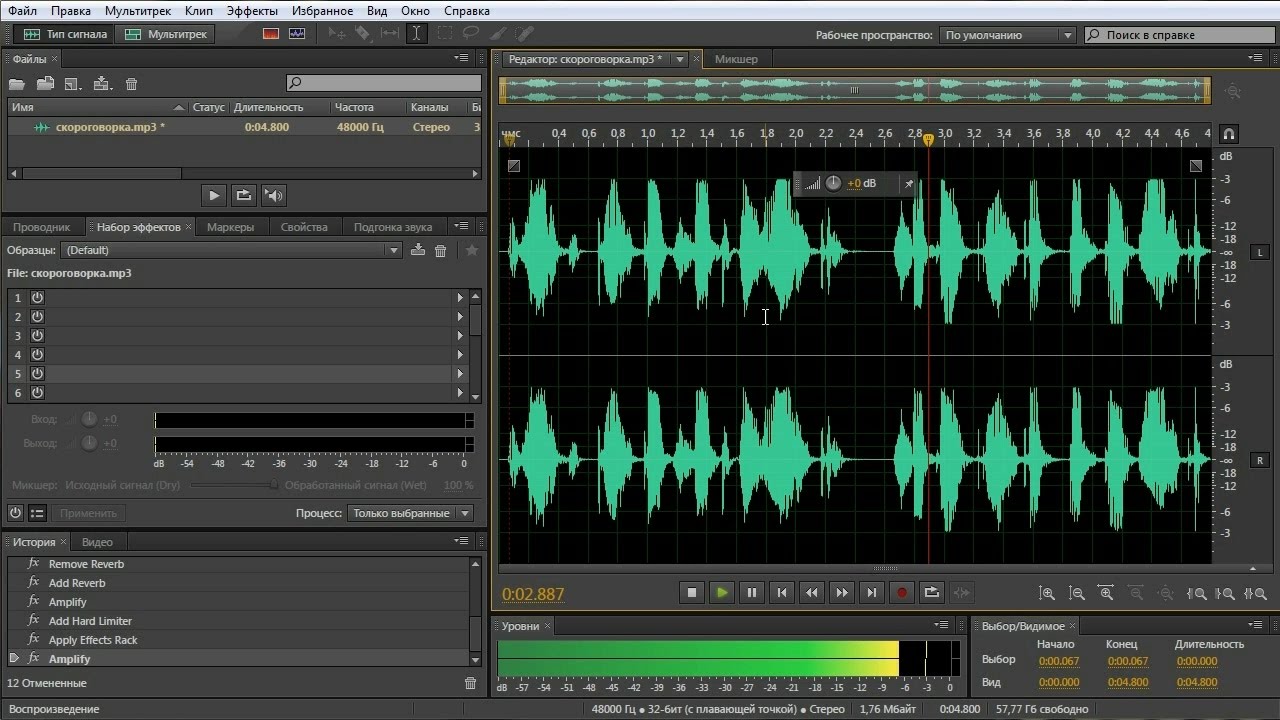Click headphones icon beside timeline ruler
1280x720 pixels.
(1229, 133)
